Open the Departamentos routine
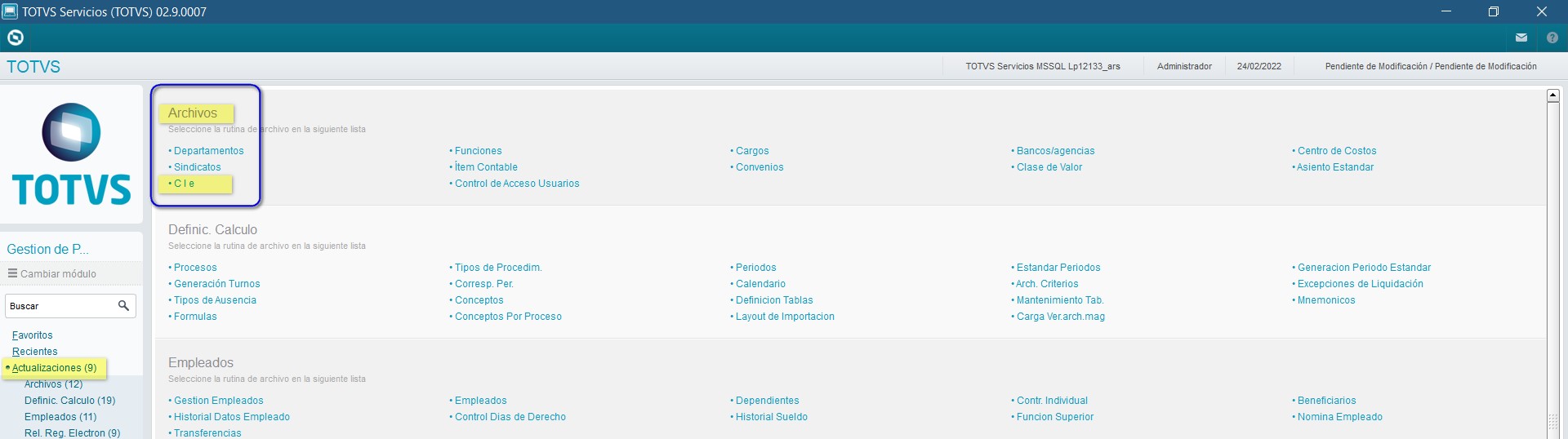The image size is (1568, 439). coord(209,151)
